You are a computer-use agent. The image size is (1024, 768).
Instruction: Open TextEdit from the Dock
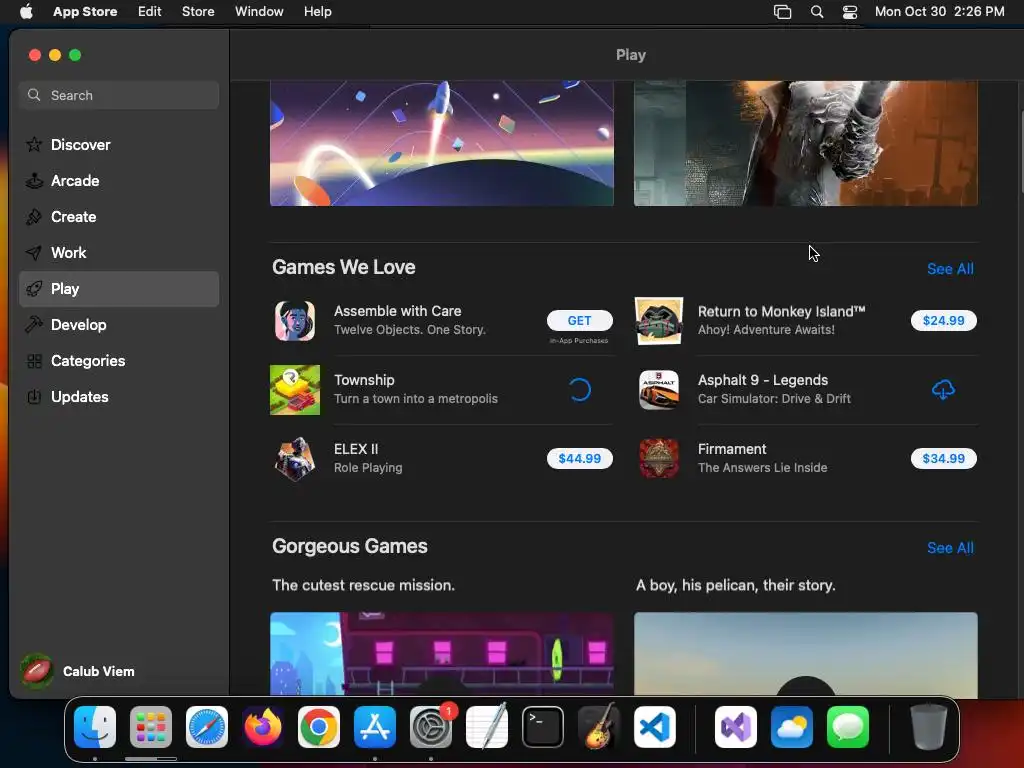coord(487,727)
